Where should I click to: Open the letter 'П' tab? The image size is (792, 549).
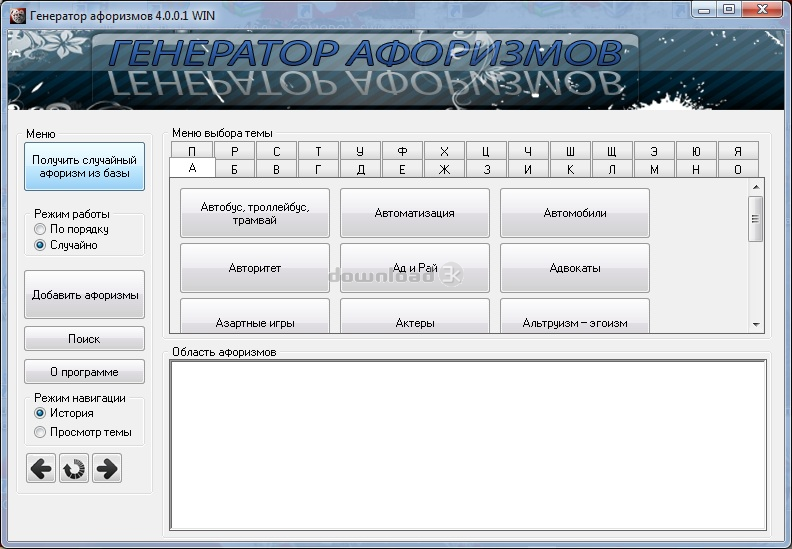pos(191,151)
